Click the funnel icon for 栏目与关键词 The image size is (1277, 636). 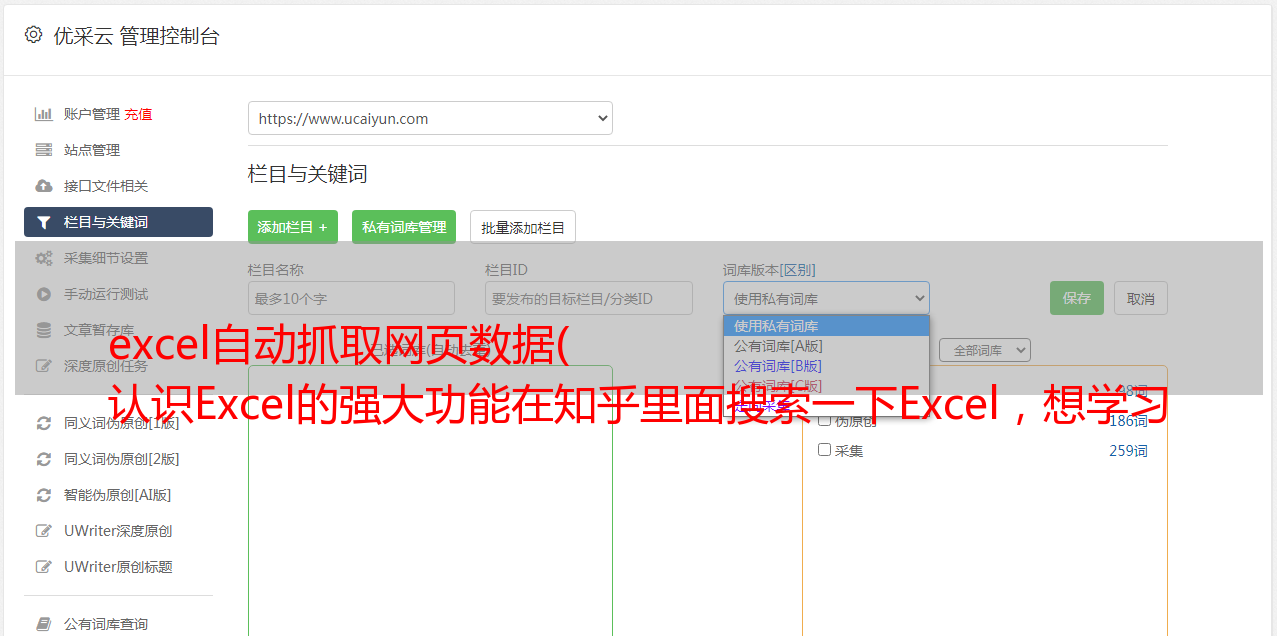44,222
